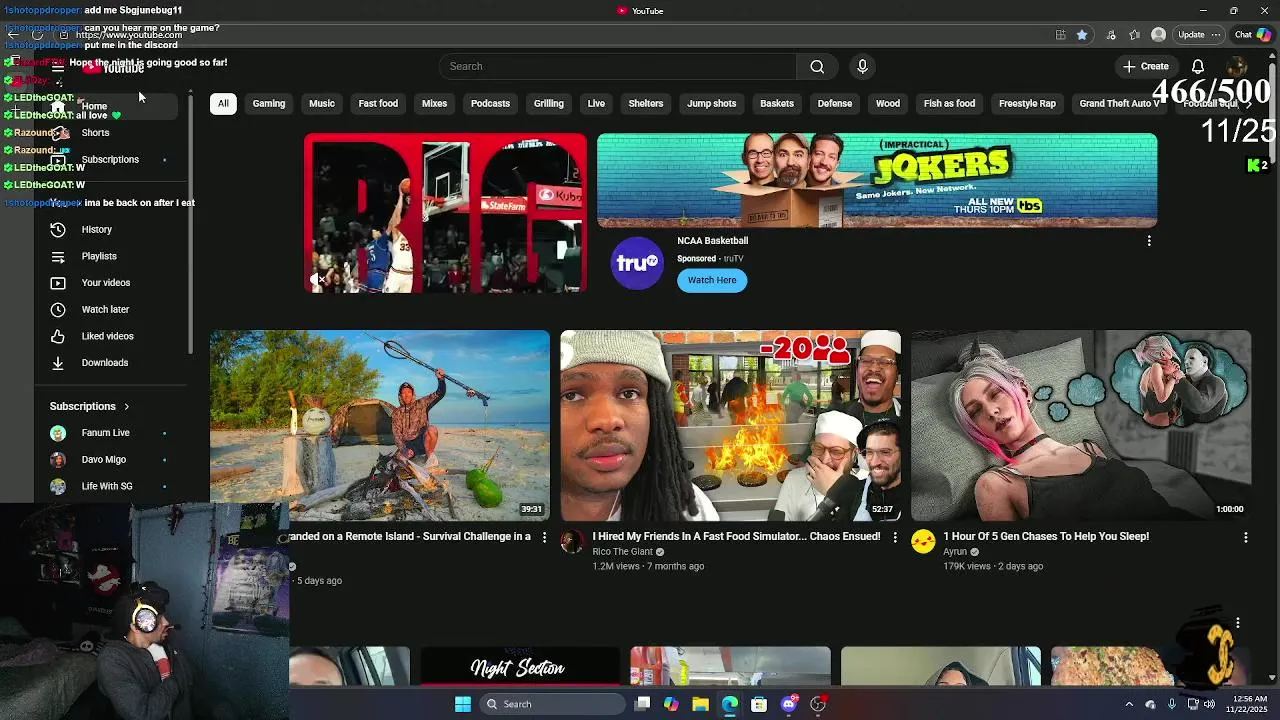Click the browser favorites star icon
The height and width of the screenshot is (720, 1280).
[1082, 34]
